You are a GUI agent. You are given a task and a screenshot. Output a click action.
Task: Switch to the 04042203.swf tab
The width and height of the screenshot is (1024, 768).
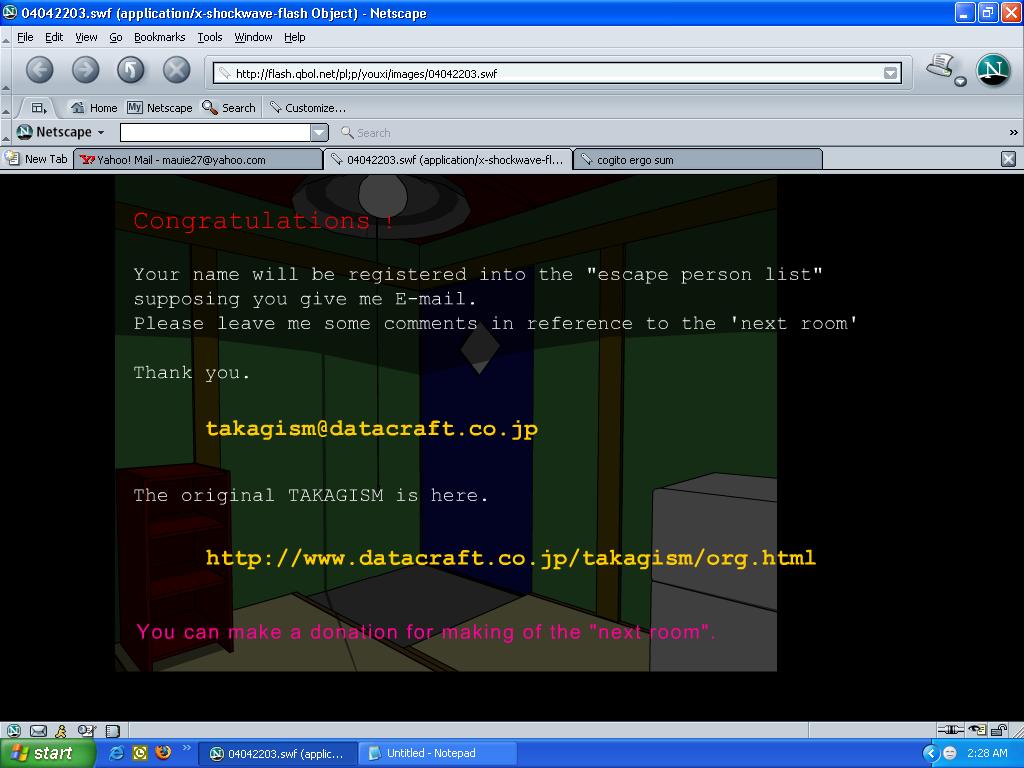(448, 159)
